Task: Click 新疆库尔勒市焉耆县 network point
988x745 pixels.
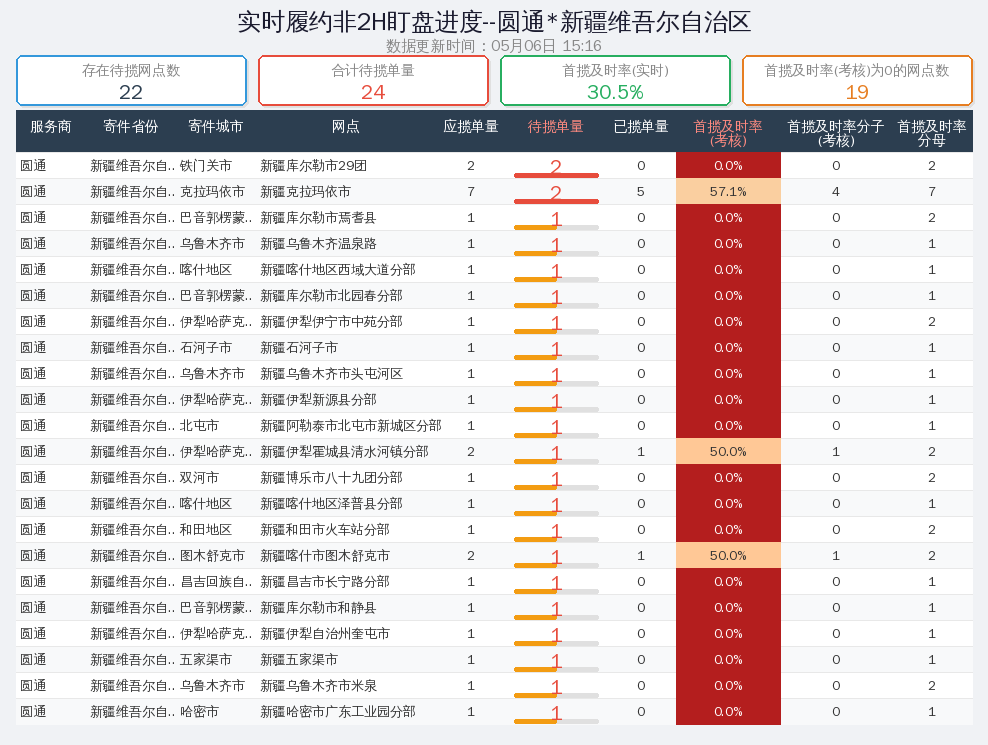Action: [x=318, y=218]
